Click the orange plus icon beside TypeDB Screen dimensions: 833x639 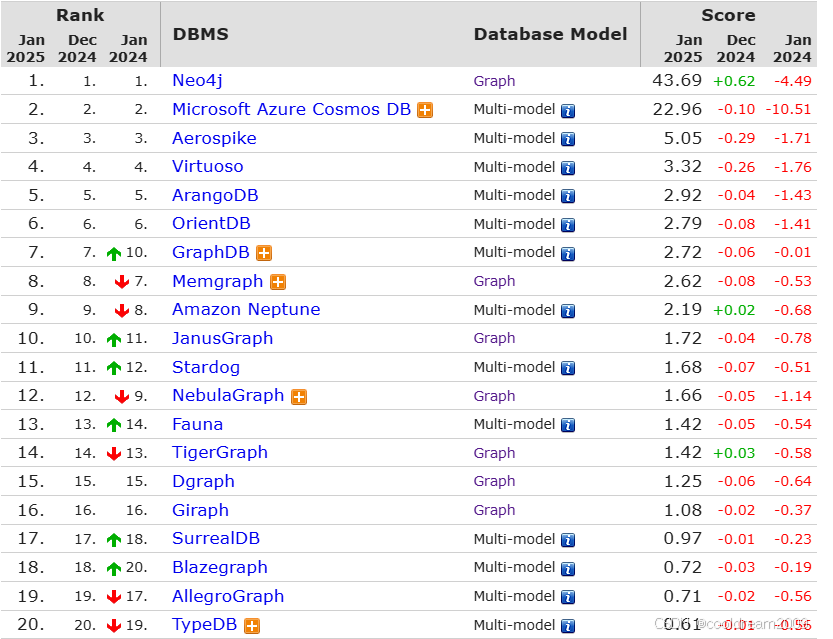tap(252, 626)
